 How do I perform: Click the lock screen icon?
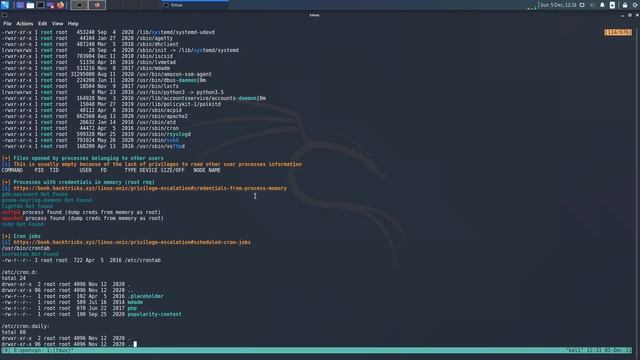point(625,5)
